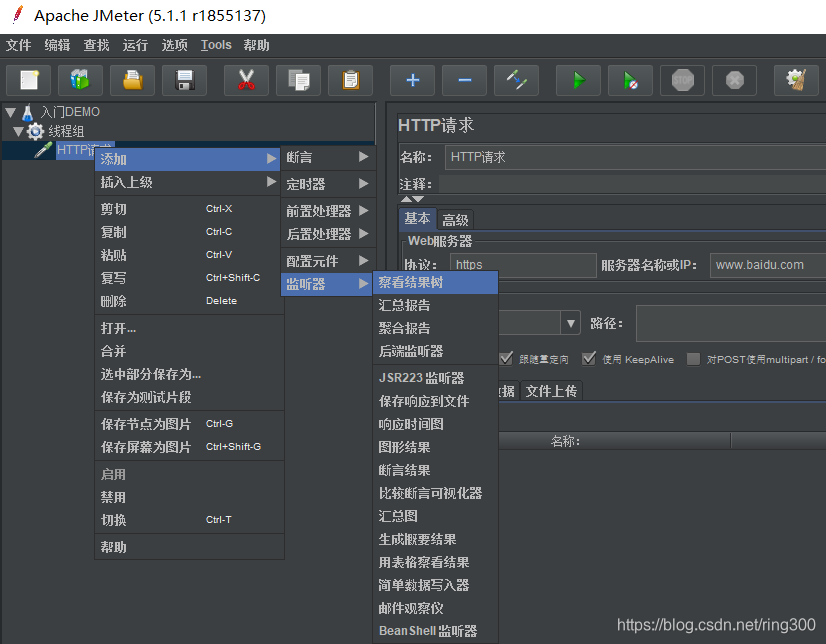
Task: Click the server name www.baidu.com field
Action: (x=768, y=265)
